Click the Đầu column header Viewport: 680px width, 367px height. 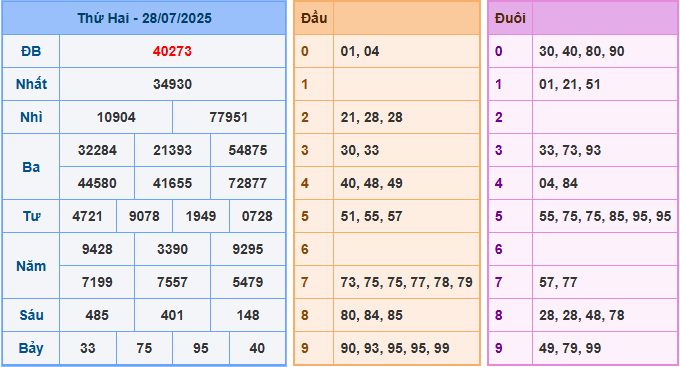click(x=314, y=18)
